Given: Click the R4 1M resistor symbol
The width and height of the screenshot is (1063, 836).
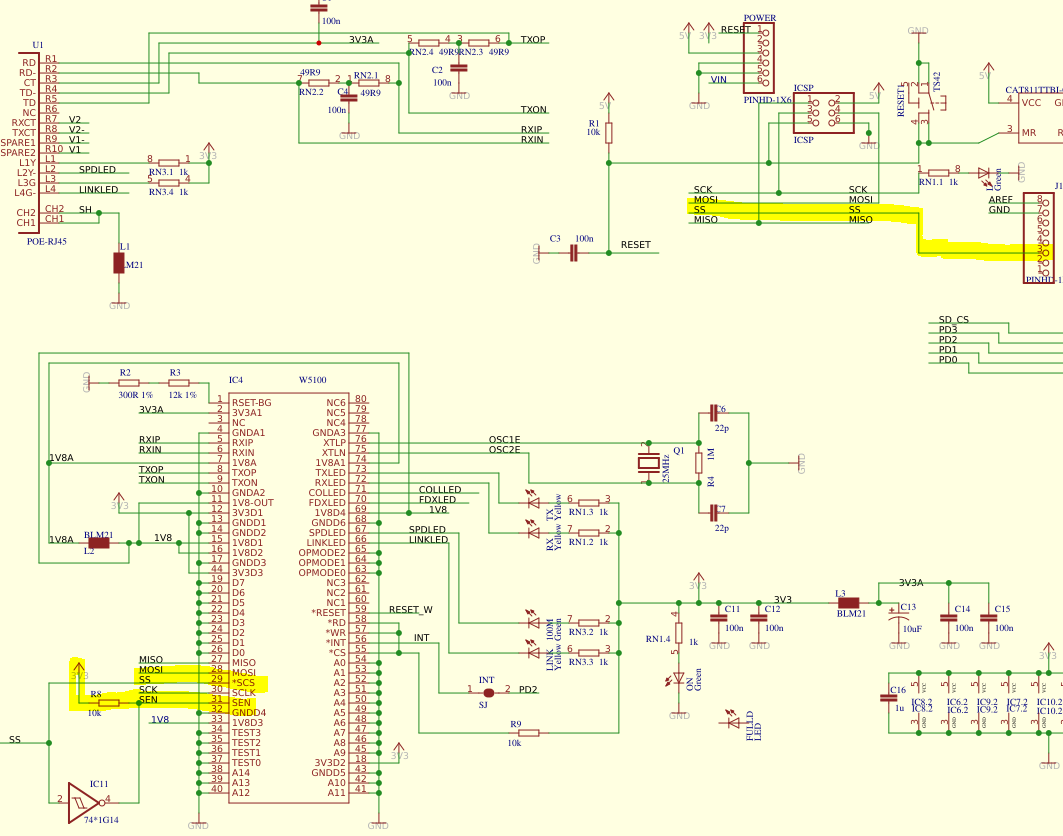Looking at the screenshot, I should [x=698, y=463].
